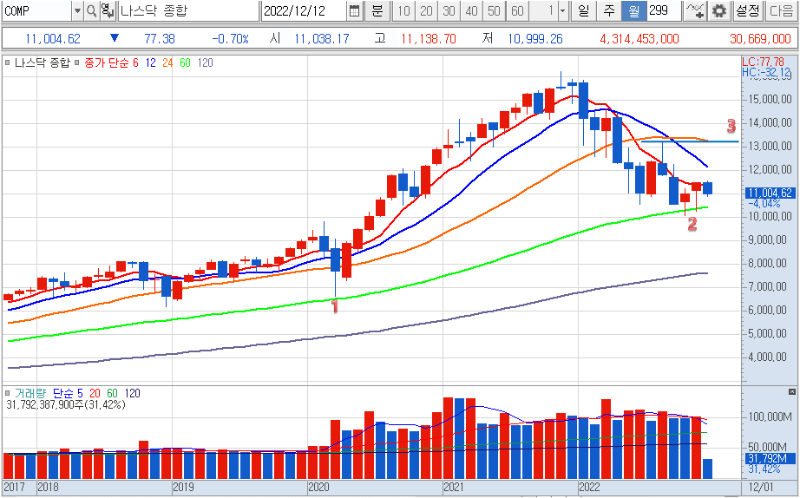Click the value 30,669,000 in quote bar
Viewport: 800px width, 498px height.
pos(760,39)
